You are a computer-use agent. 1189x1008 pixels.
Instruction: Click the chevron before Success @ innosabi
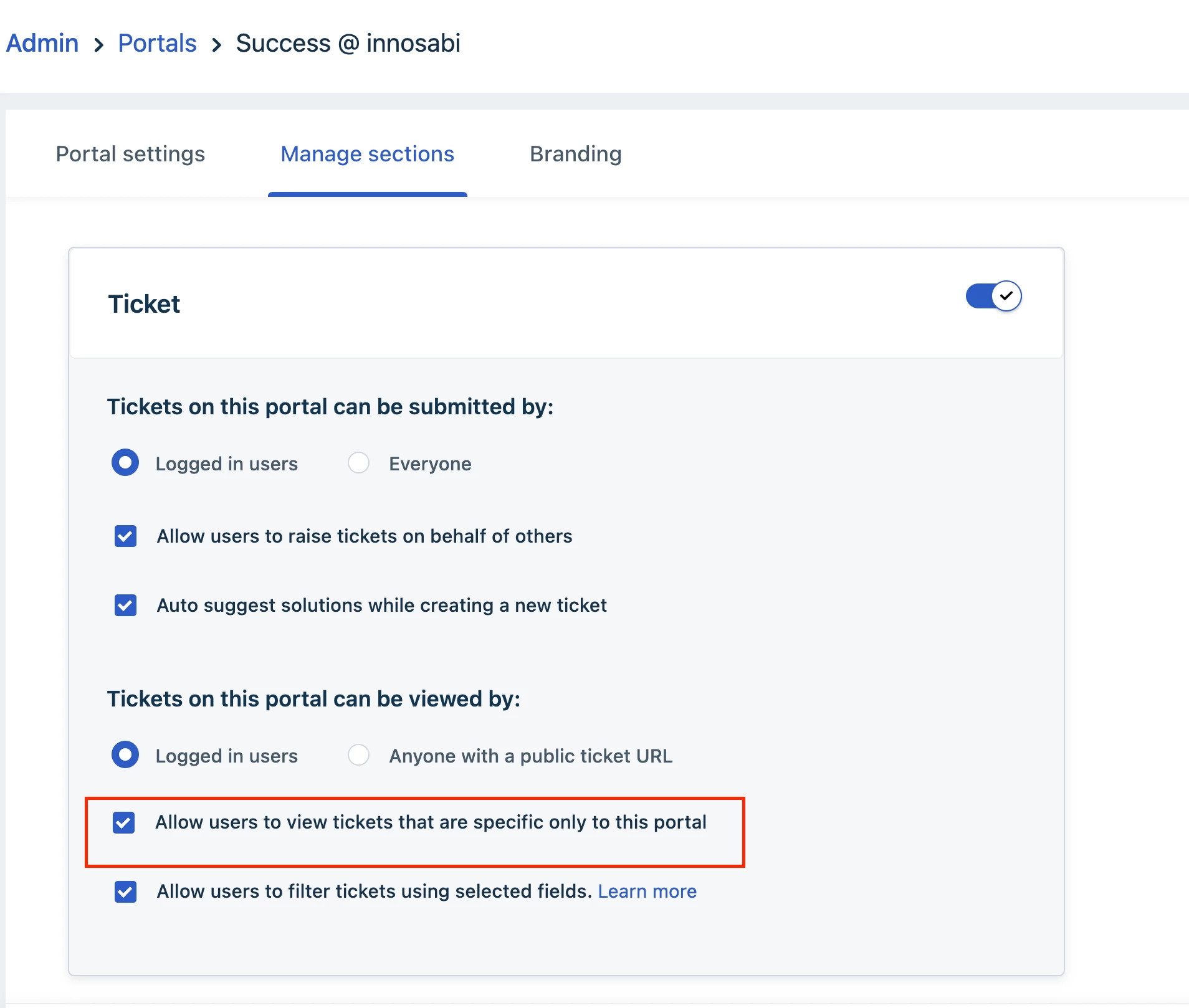[216, 45]
